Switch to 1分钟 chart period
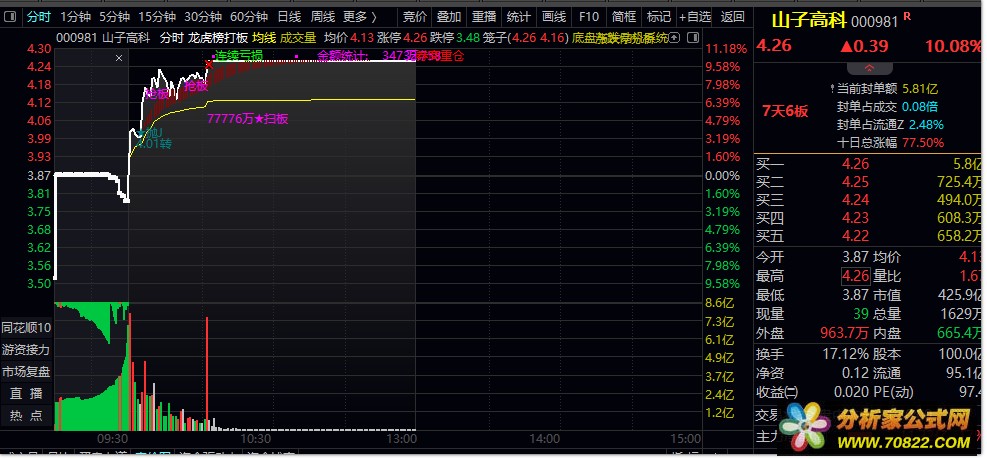Screen dimensions: 987x459 [76, 17]
